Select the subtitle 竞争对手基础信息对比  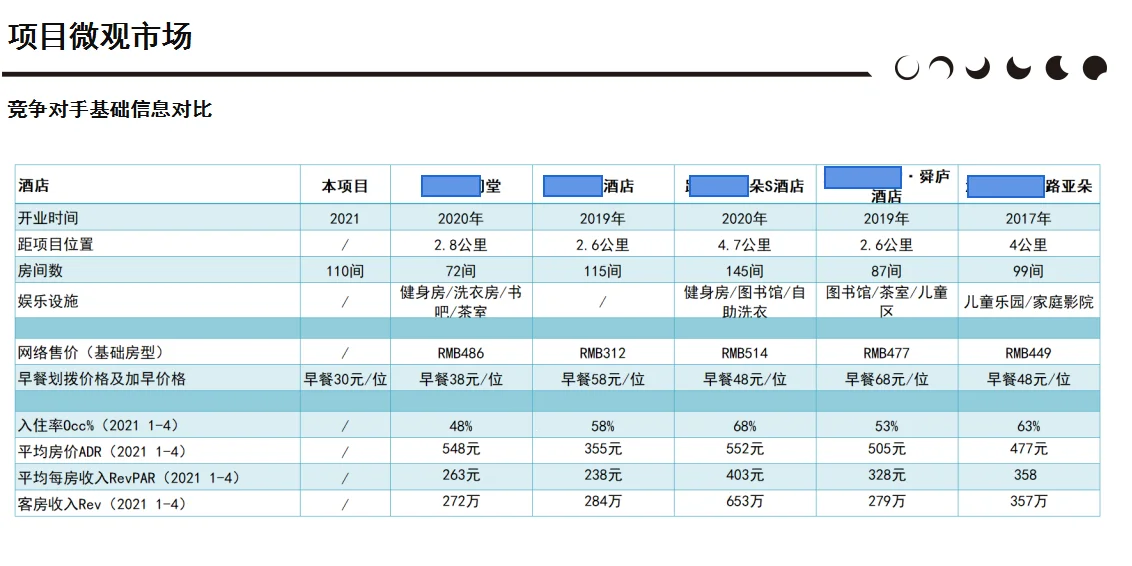(x=110, y=109)
